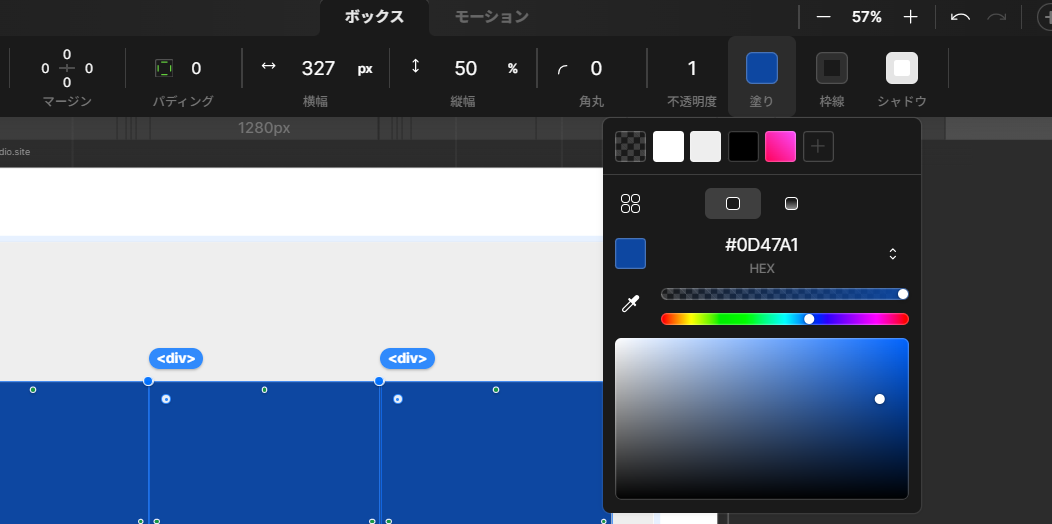
Task: Open the マージン margin control
Action: [x=67, y=68]
